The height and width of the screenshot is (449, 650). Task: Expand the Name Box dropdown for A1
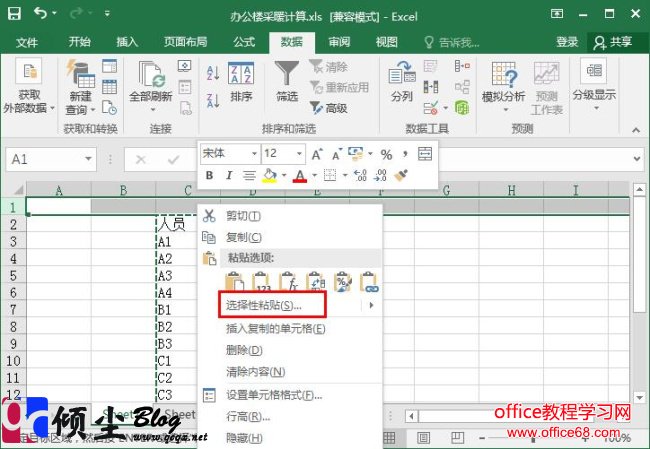[88, 159]
